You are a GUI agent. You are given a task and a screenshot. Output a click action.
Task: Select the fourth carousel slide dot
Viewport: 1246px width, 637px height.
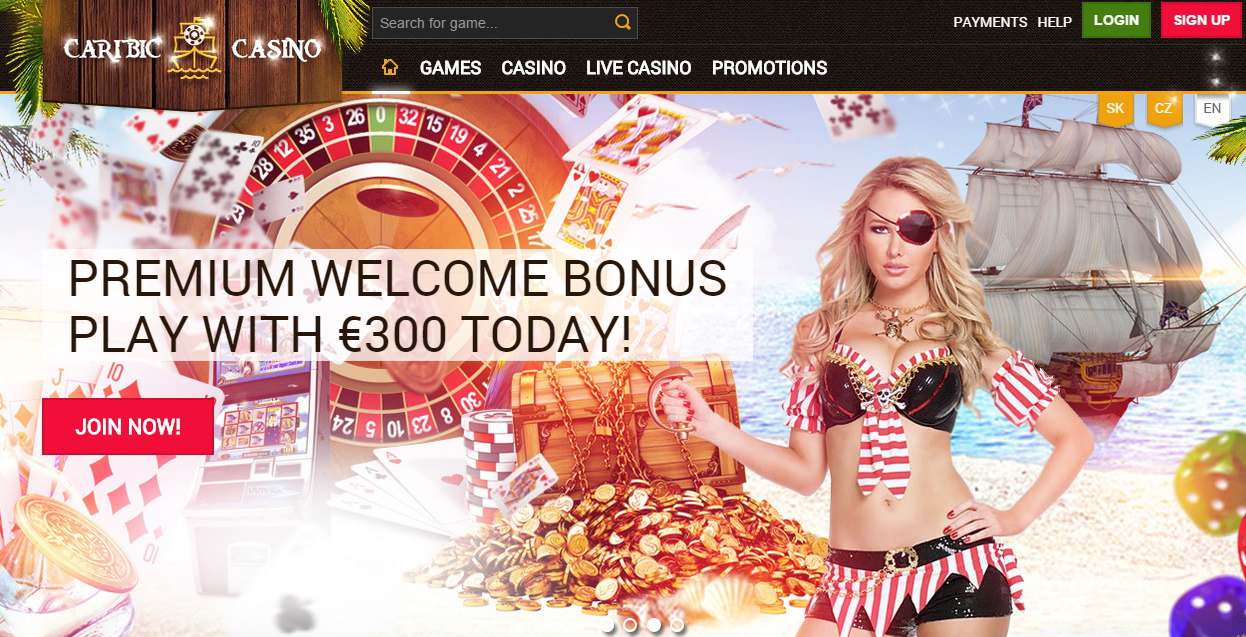pyautogui.click(x=677, y=625)
